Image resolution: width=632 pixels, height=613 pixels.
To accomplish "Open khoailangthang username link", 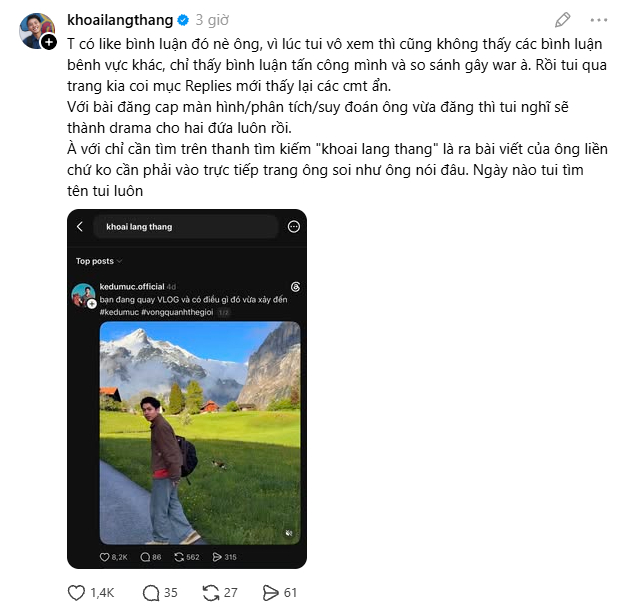I will point(120,20).
